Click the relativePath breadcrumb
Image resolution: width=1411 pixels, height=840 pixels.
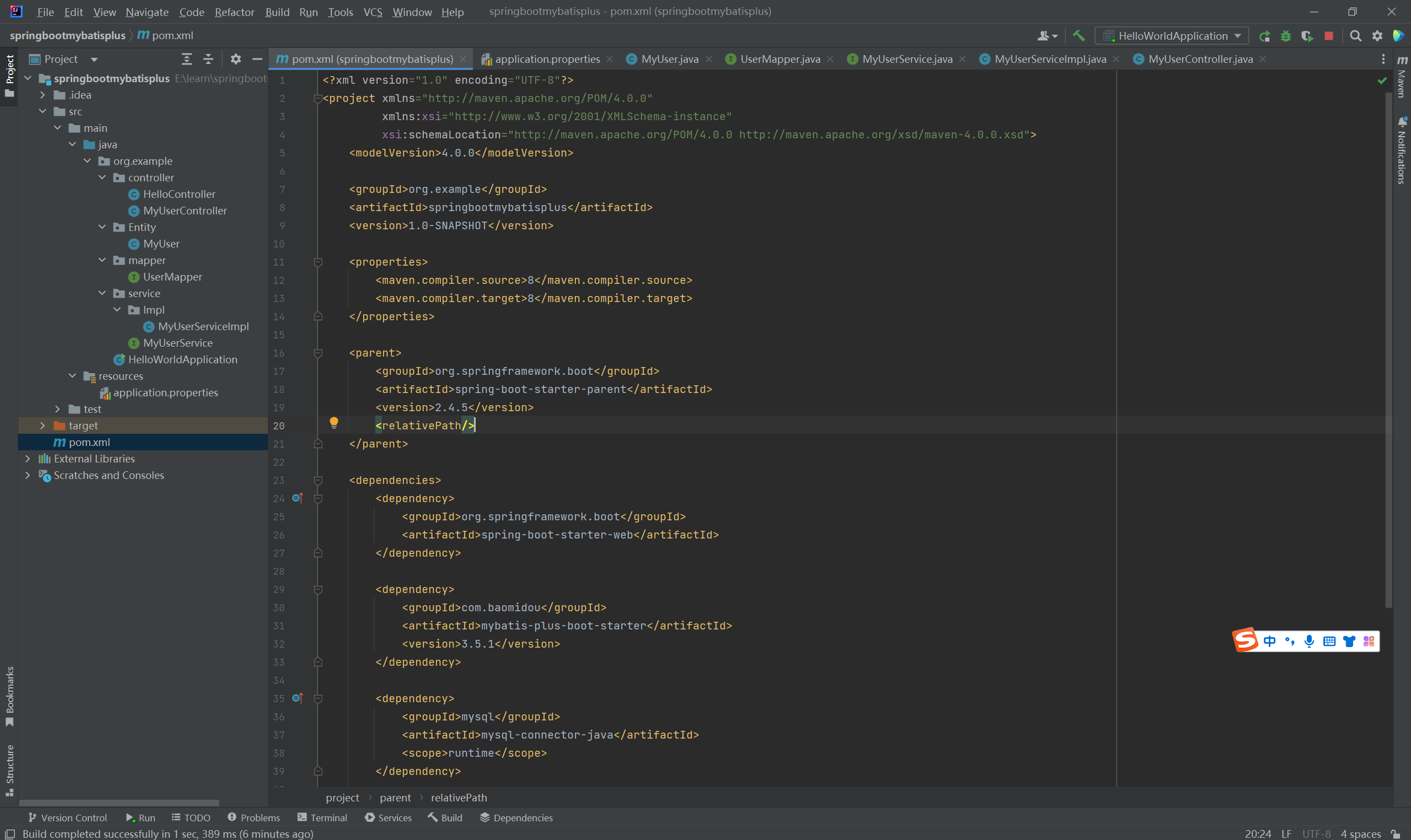[x=459, y=798]
